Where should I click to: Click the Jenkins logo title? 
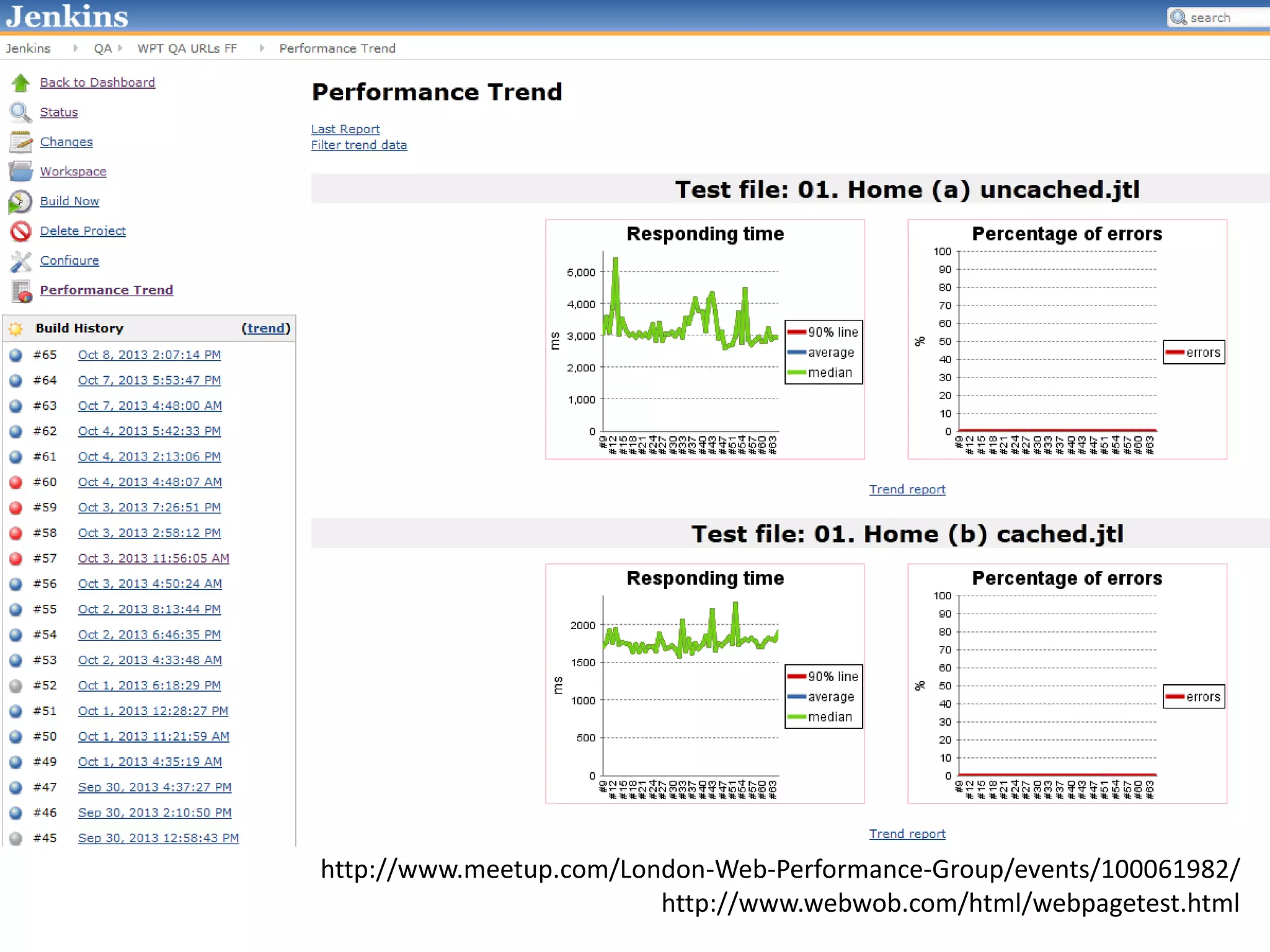(x=67, y=16)
